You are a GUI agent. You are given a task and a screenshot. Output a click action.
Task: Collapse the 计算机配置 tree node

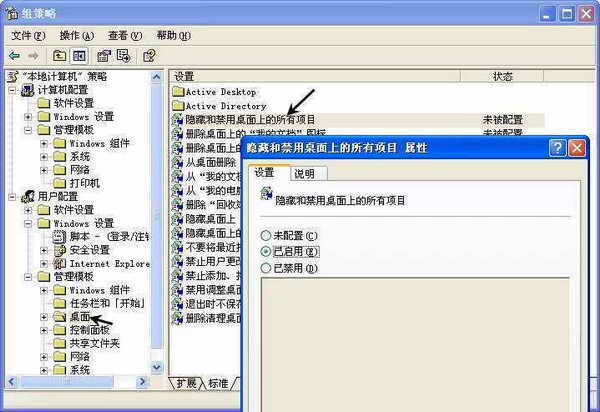point(13,89)
